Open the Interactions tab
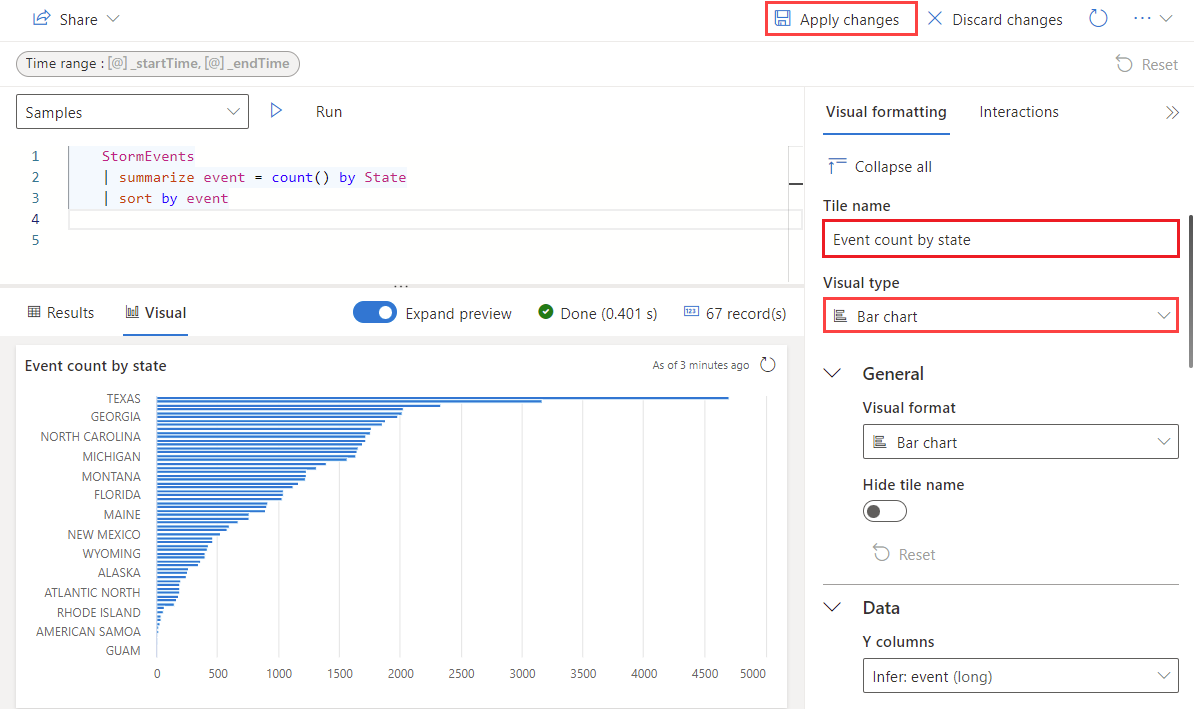The height and width of the screenshot is (709, 1194). (1019, 112)
